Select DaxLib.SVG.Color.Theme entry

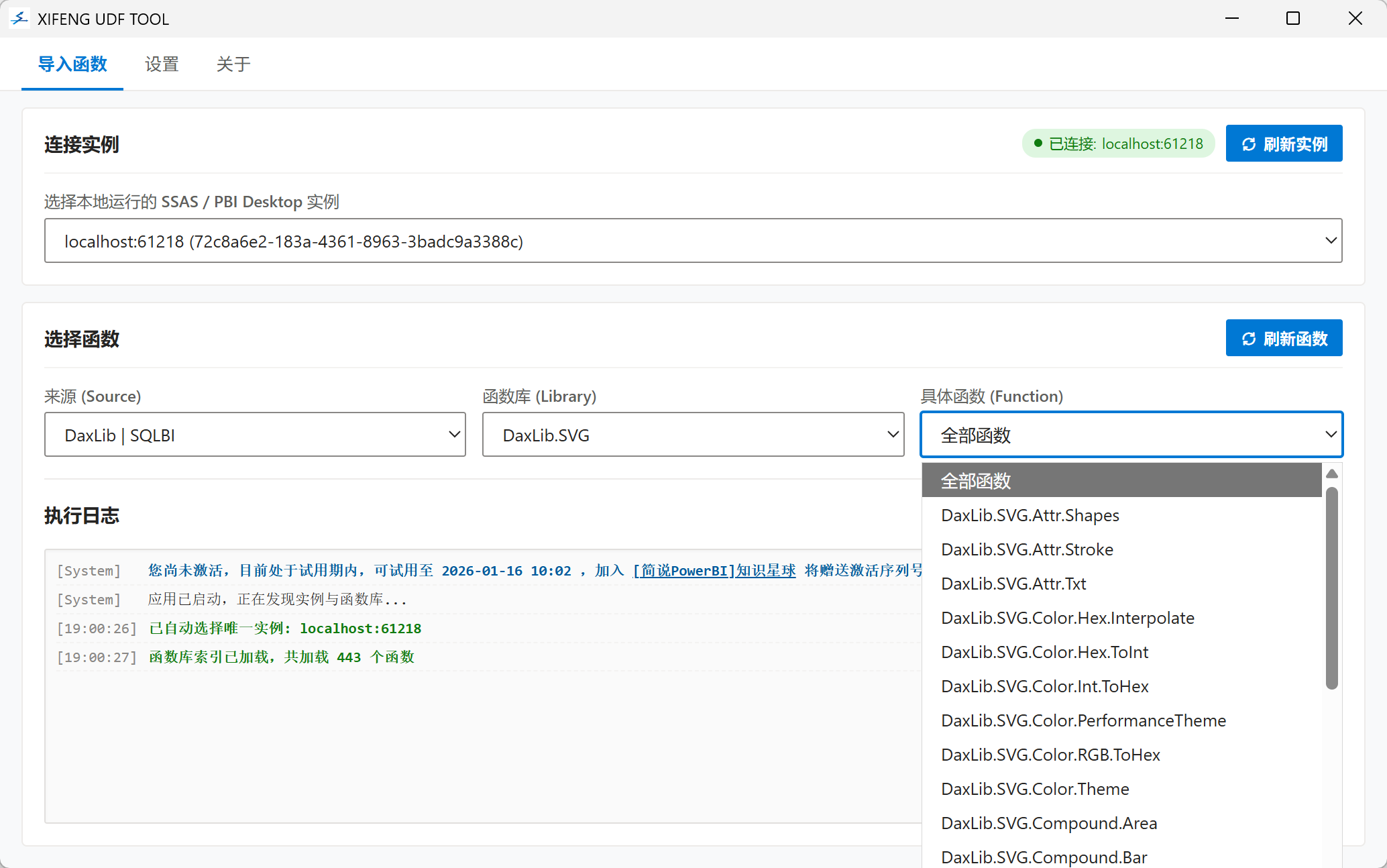1035,789
